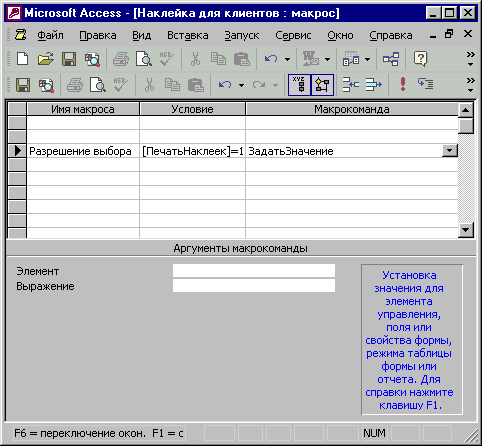Click the Элемент argument field
Image resolution: width=482 pixels, height=446 pixels.
coord(254,271)
